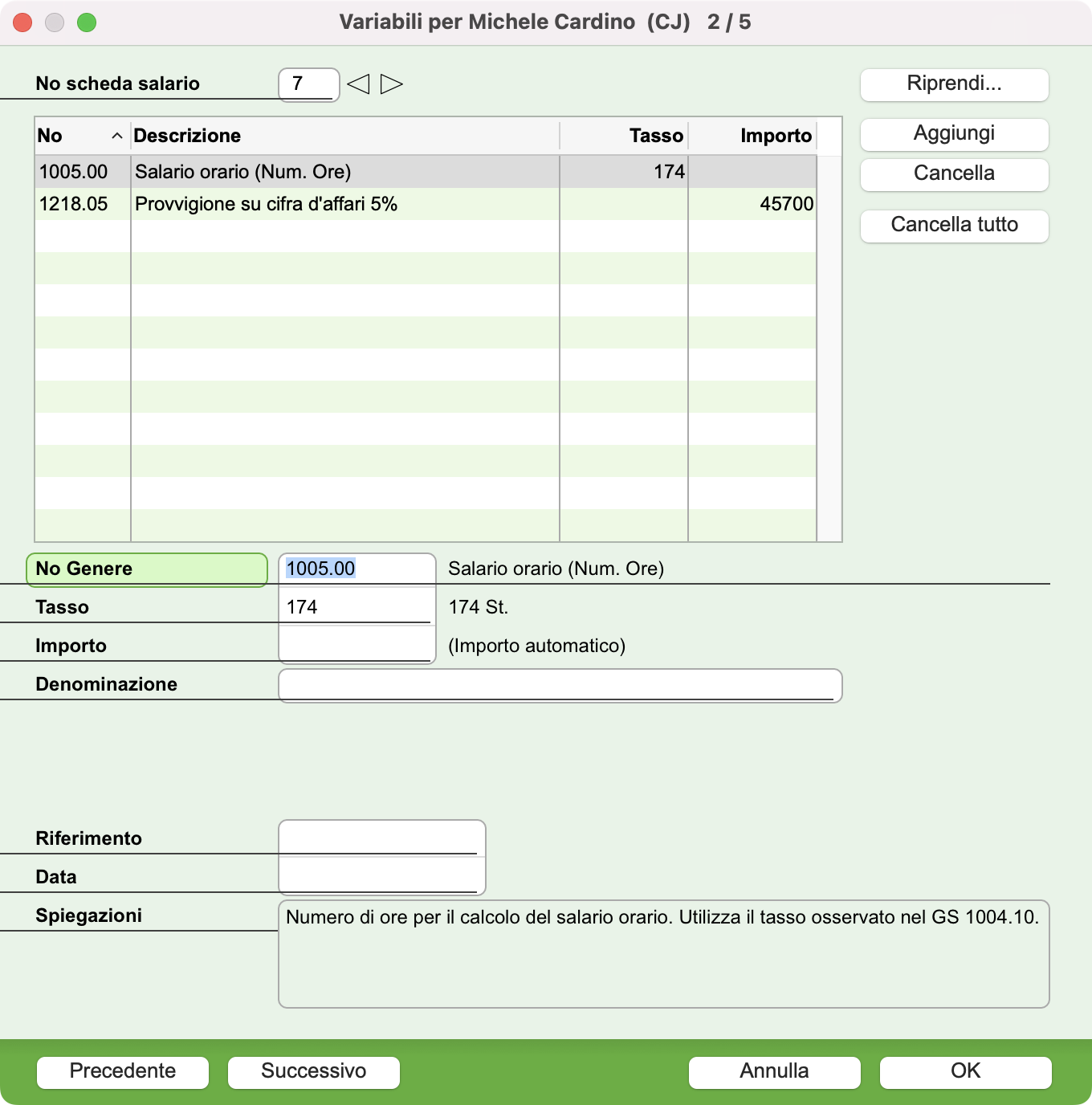
Task: Click the Descrizione column header
Action: coord(345,136)
